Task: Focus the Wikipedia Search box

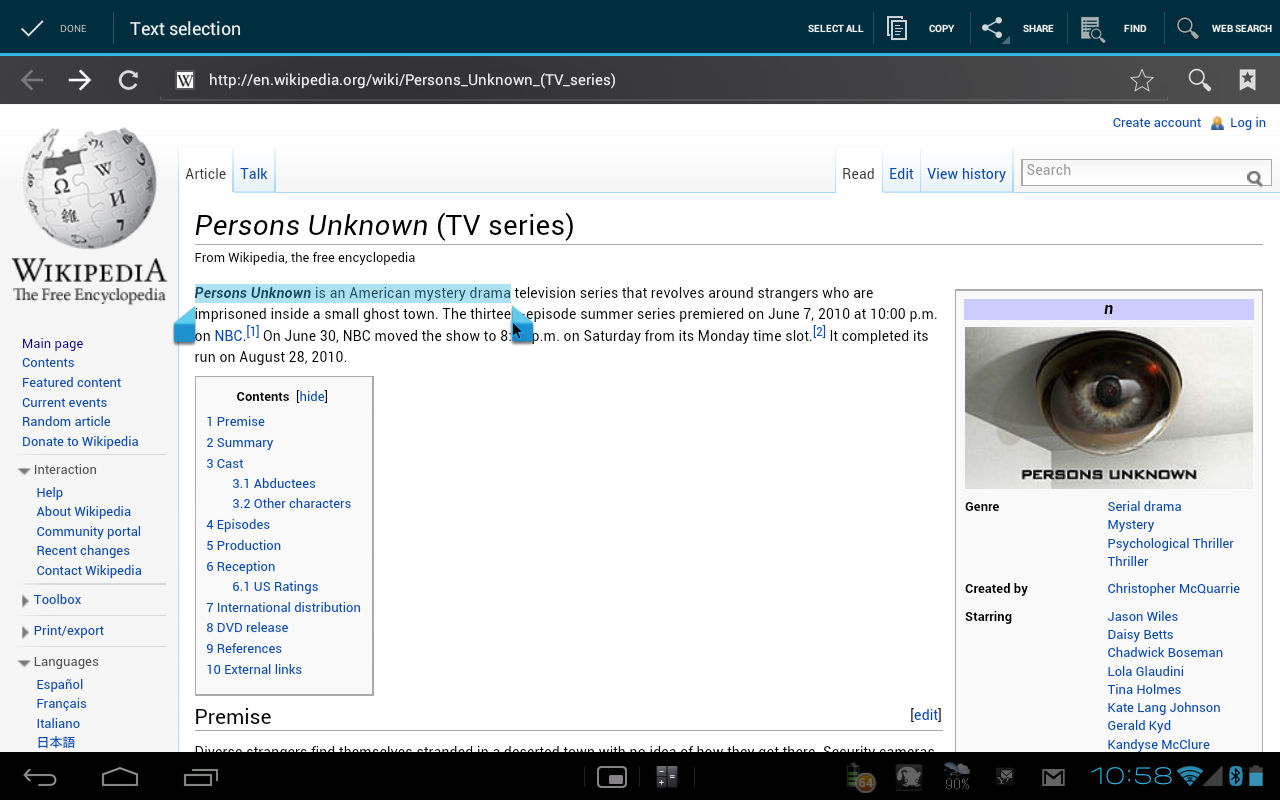Action: tap(1133, 171)
